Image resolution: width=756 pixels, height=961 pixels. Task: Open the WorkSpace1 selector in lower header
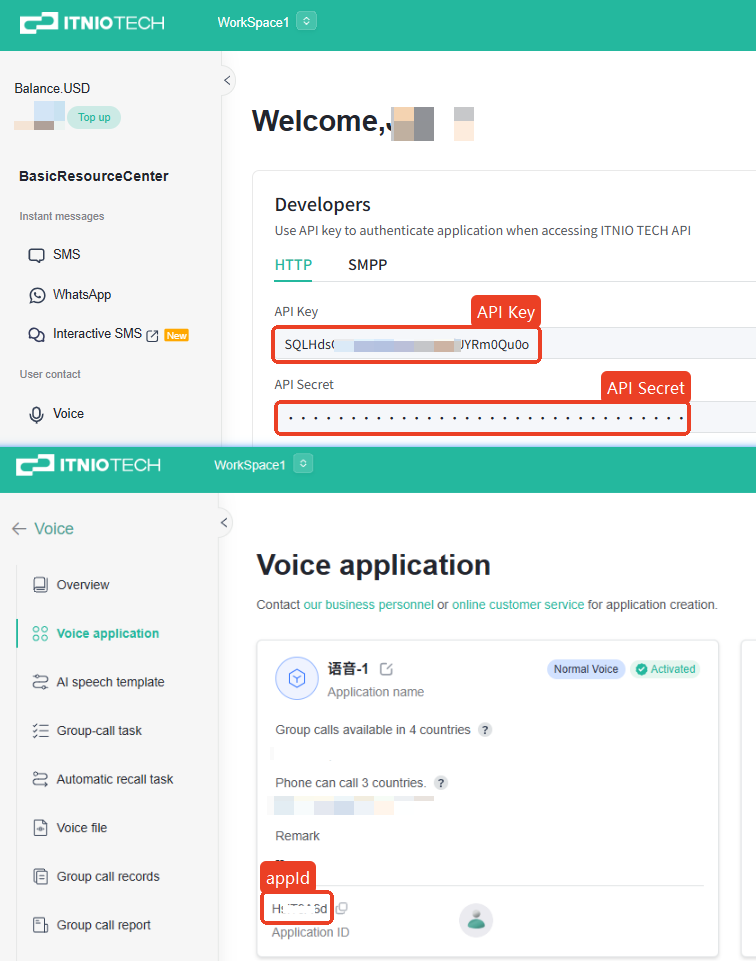(x=303, y=464)
